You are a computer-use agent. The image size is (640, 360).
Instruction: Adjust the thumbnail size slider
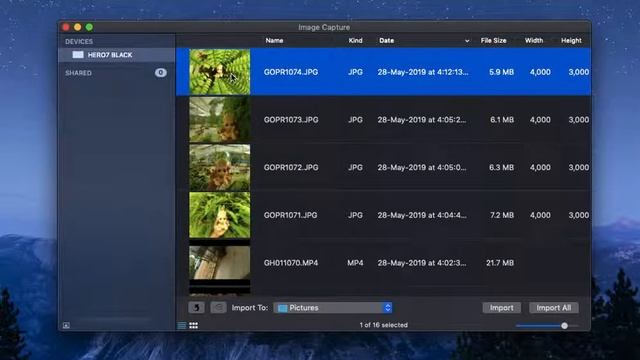point(564,326)
